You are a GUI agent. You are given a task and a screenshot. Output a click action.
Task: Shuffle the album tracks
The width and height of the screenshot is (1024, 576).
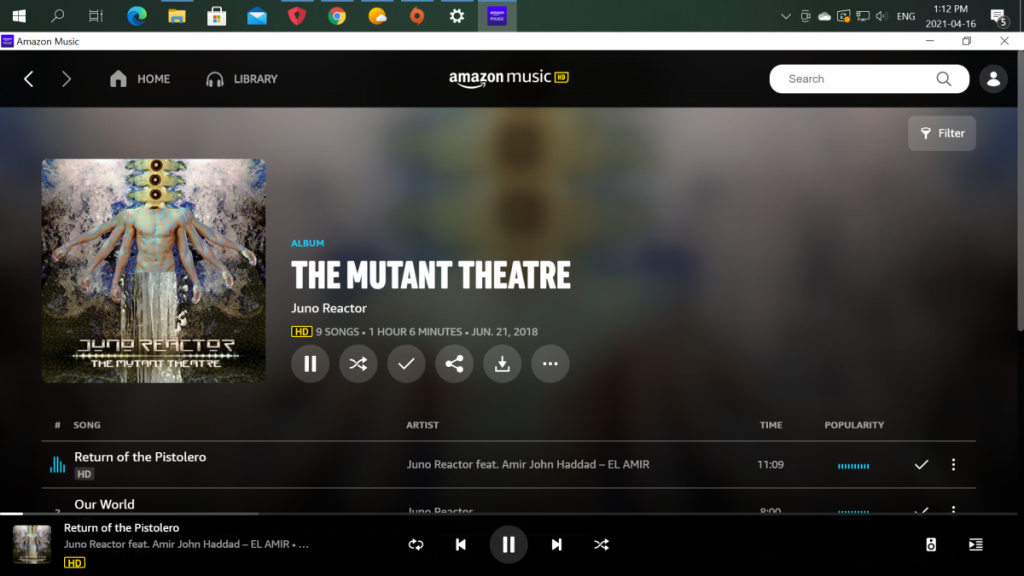[x=358, y=364]
